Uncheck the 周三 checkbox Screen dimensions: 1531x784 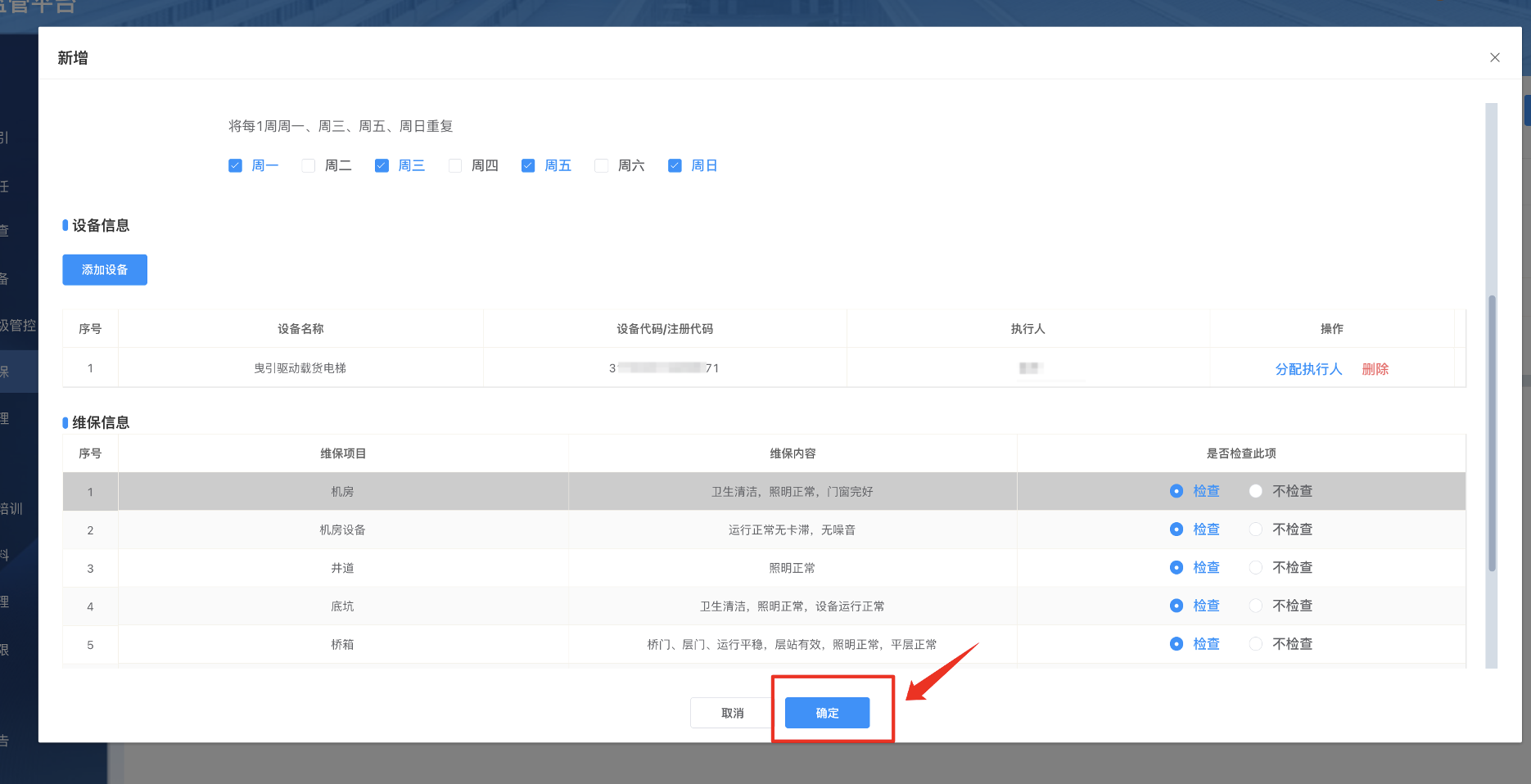[382, 165]
